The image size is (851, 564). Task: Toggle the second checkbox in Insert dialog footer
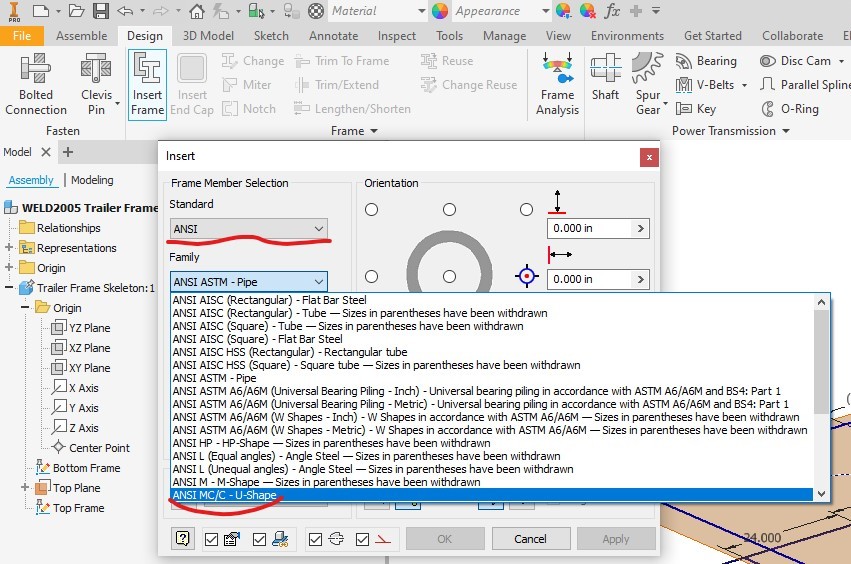[259, 539]
